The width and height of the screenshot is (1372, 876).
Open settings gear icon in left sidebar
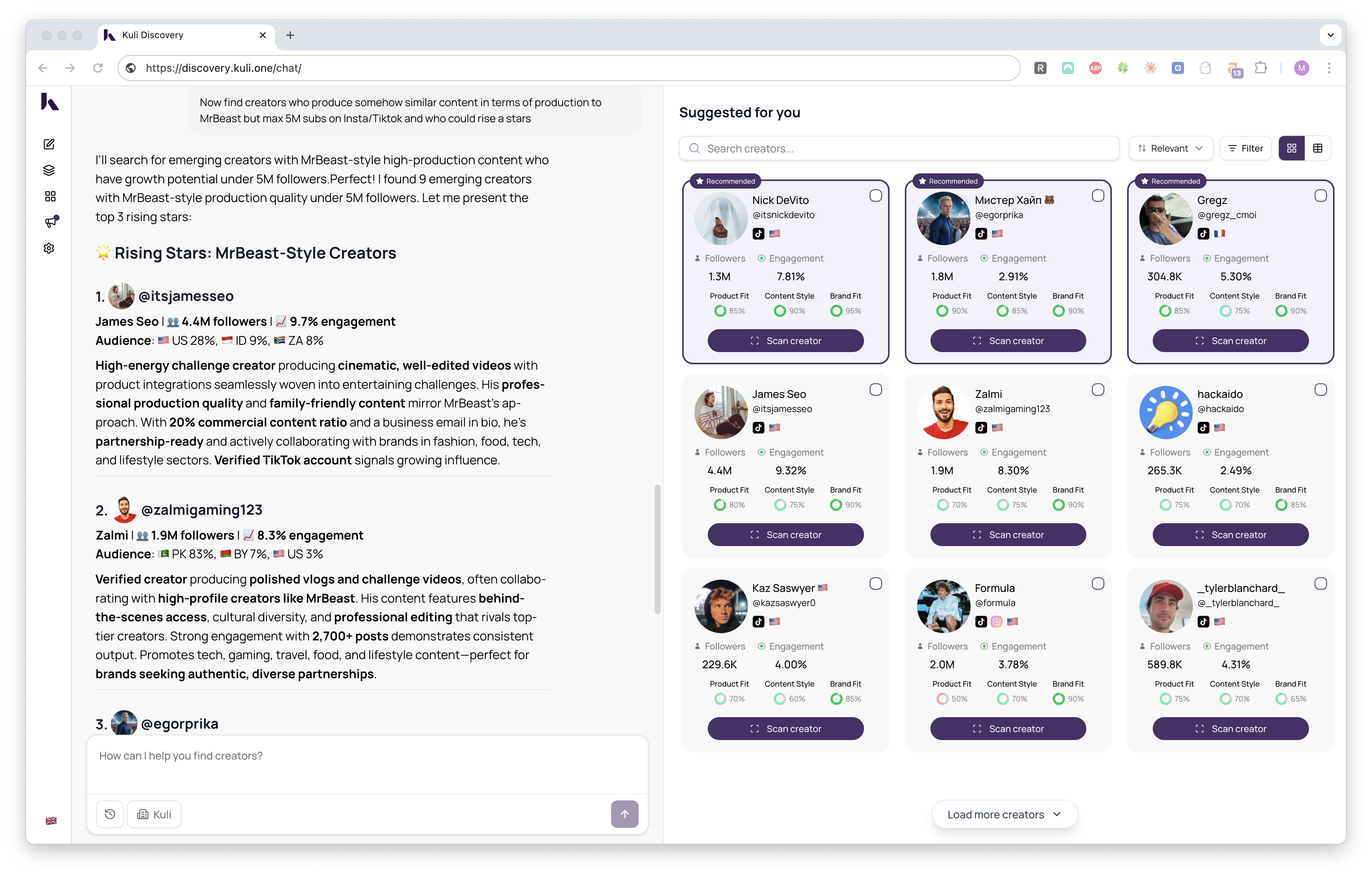point(49,248)
